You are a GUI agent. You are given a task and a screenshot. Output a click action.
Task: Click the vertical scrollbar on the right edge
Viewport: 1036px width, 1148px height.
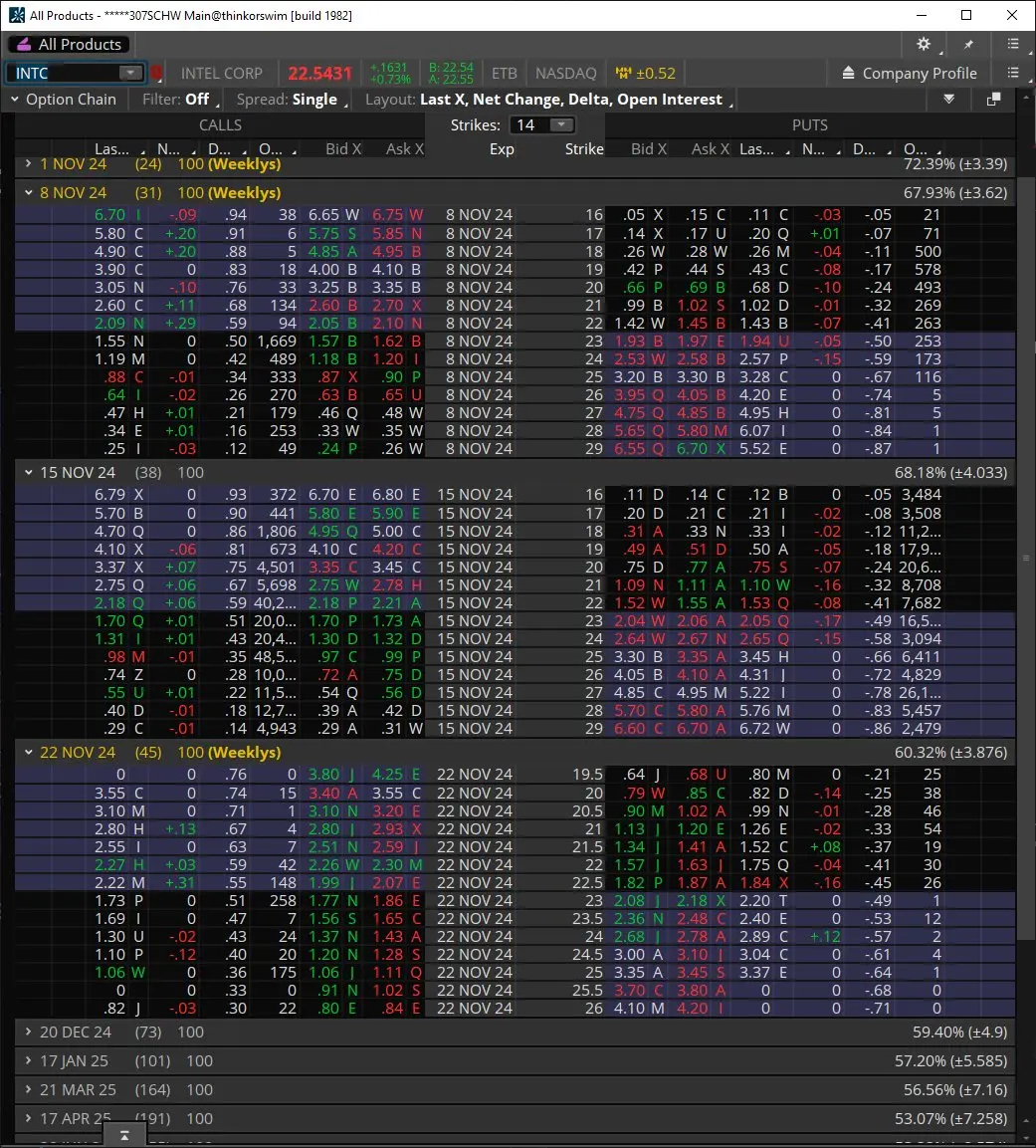[1026, 558]
